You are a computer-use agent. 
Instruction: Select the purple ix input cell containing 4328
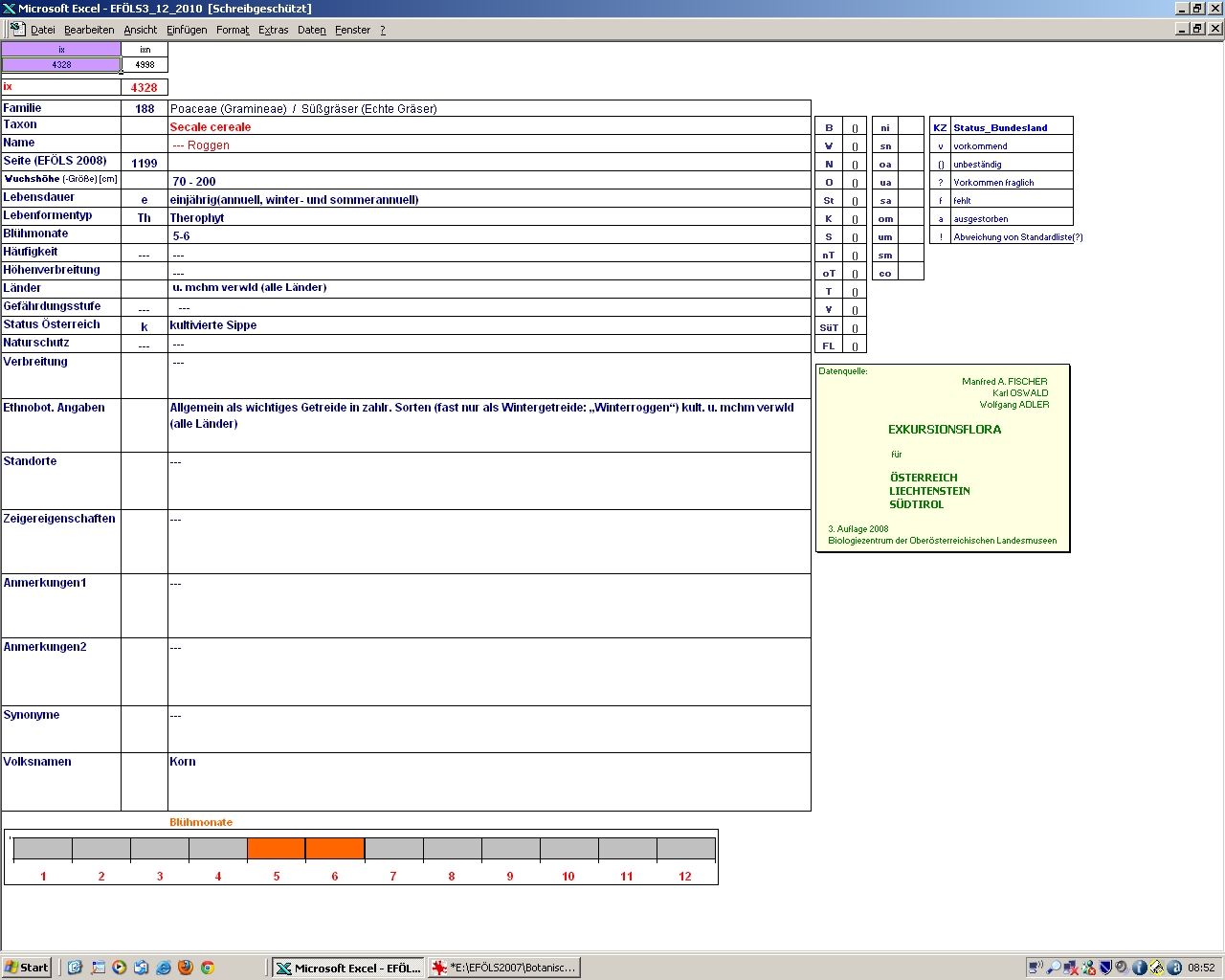pos(61,65)
